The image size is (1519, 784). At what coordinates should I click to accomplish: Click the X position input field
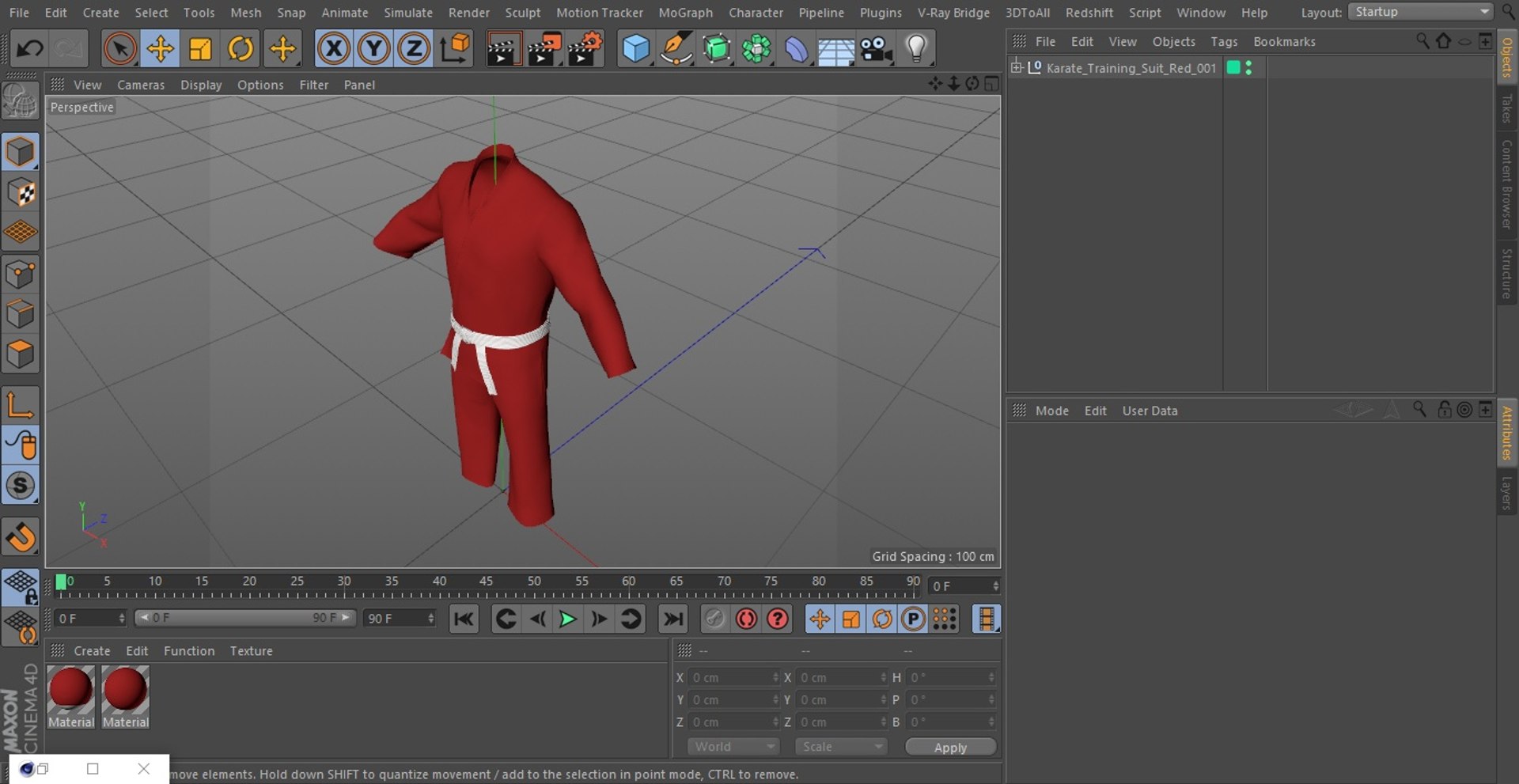coord(733,677)
